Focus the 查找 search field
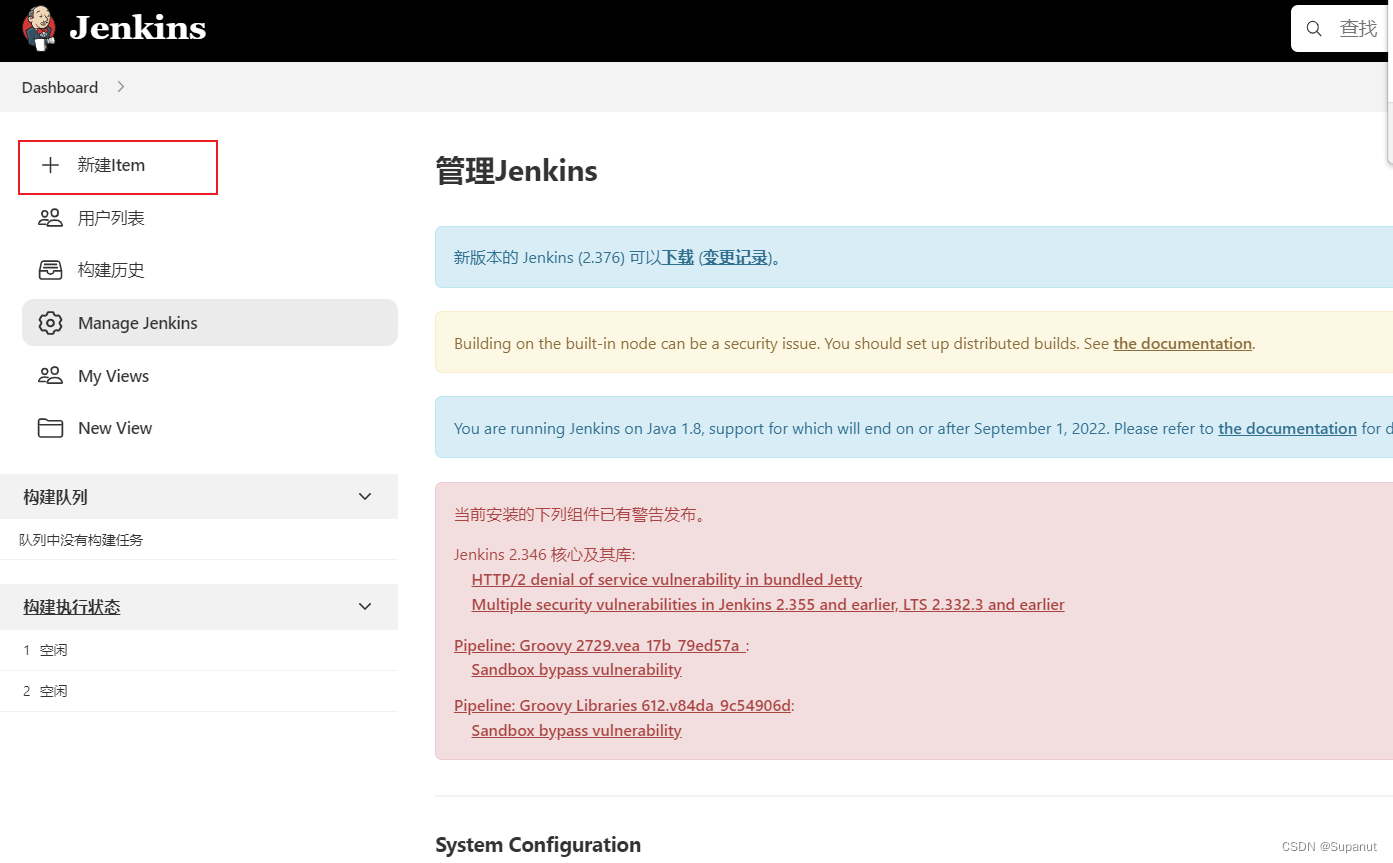Image resolution: width=1393 pixels, height=863 pixels. click(x=1343, y=28)
